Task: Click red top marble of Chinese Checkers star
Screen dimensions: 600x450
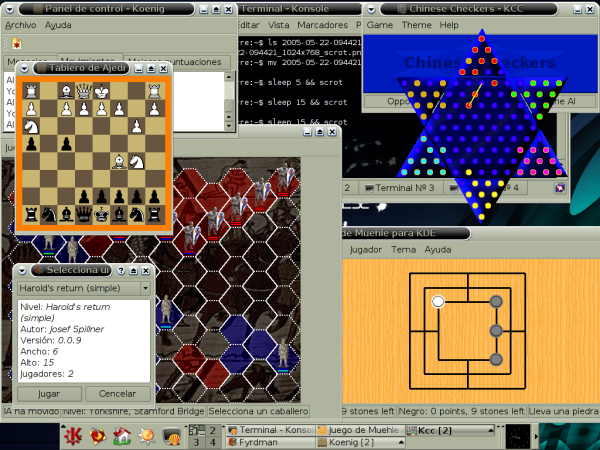Action: pos(482,39)
